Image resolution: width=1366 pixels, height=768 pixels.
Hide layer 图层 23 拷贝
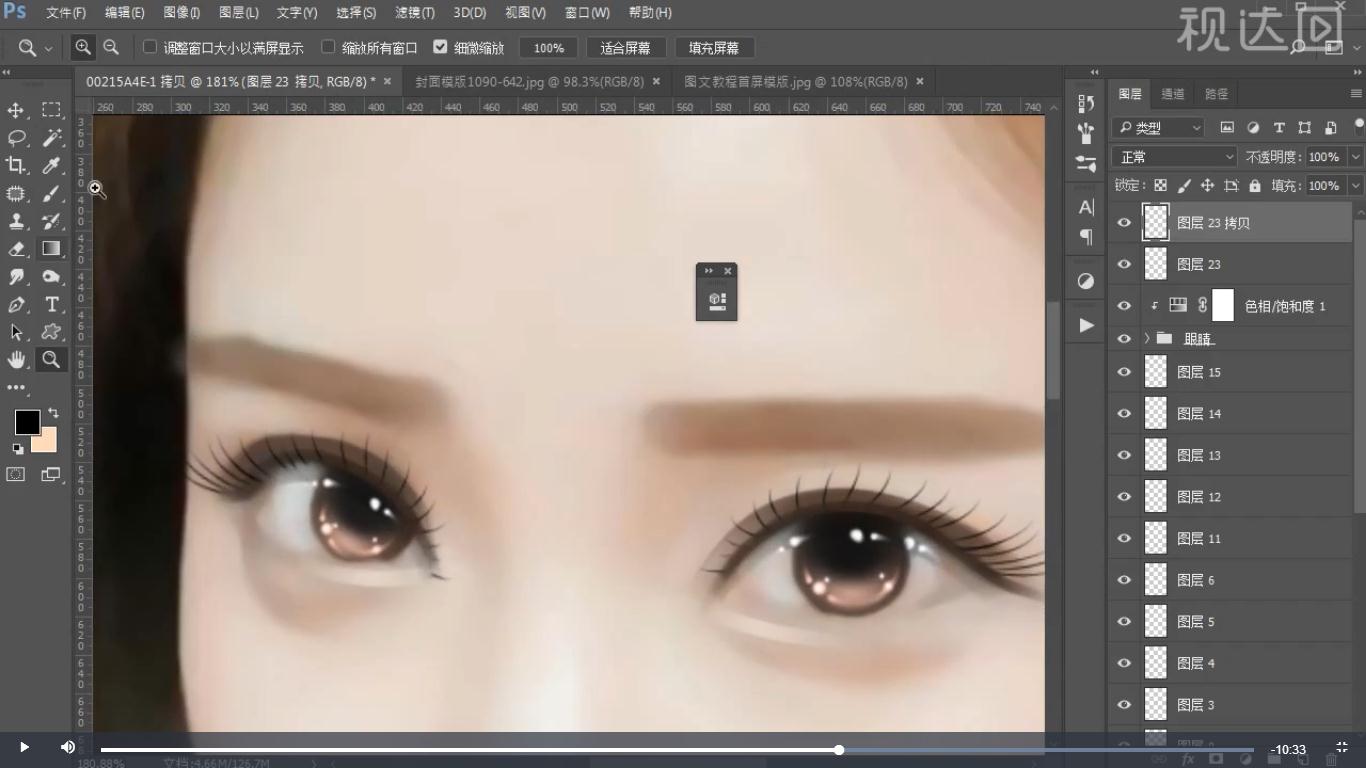(1124, 223)
